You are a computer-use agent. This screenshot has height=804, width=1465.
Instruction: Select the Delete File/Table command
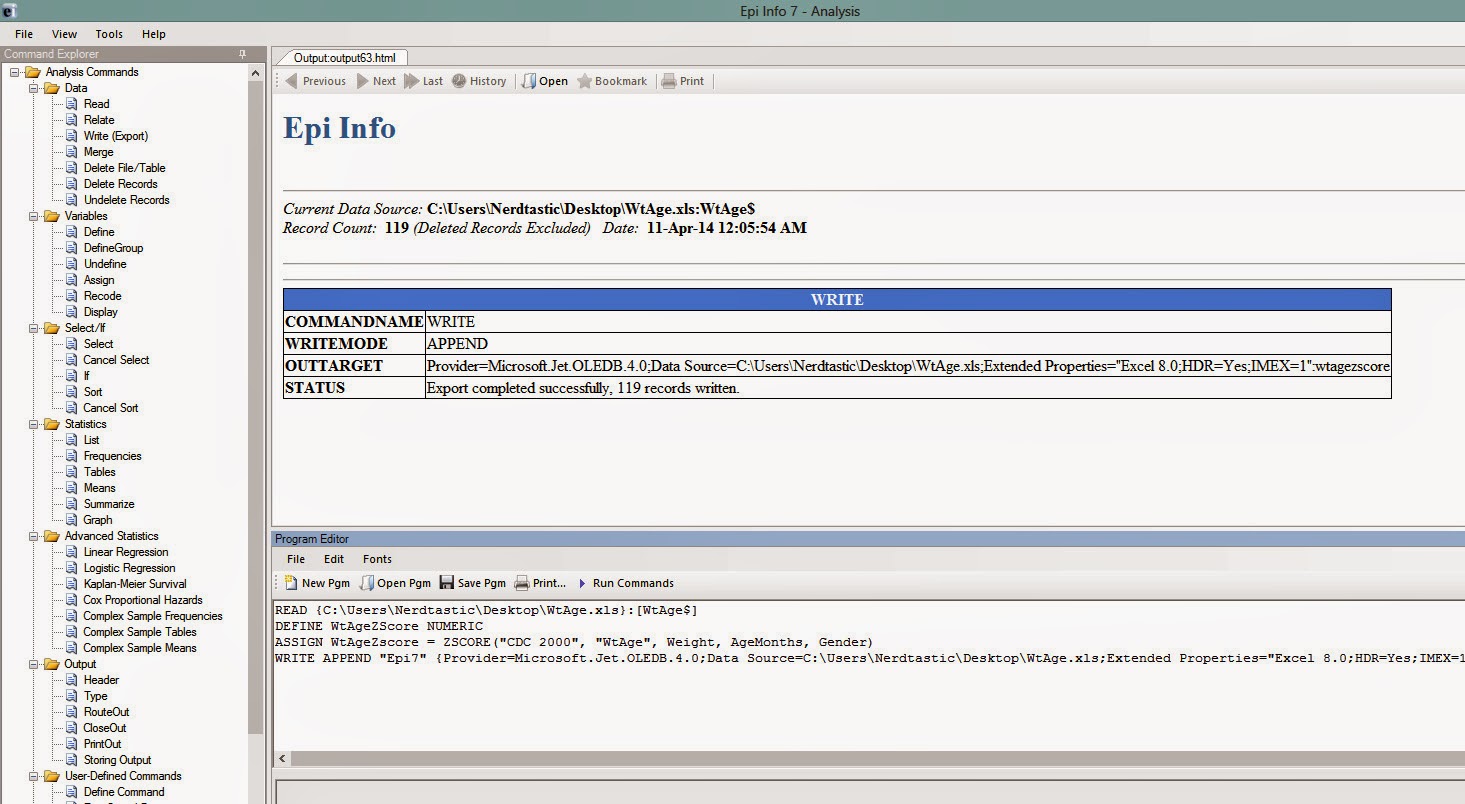coord(125,168)
